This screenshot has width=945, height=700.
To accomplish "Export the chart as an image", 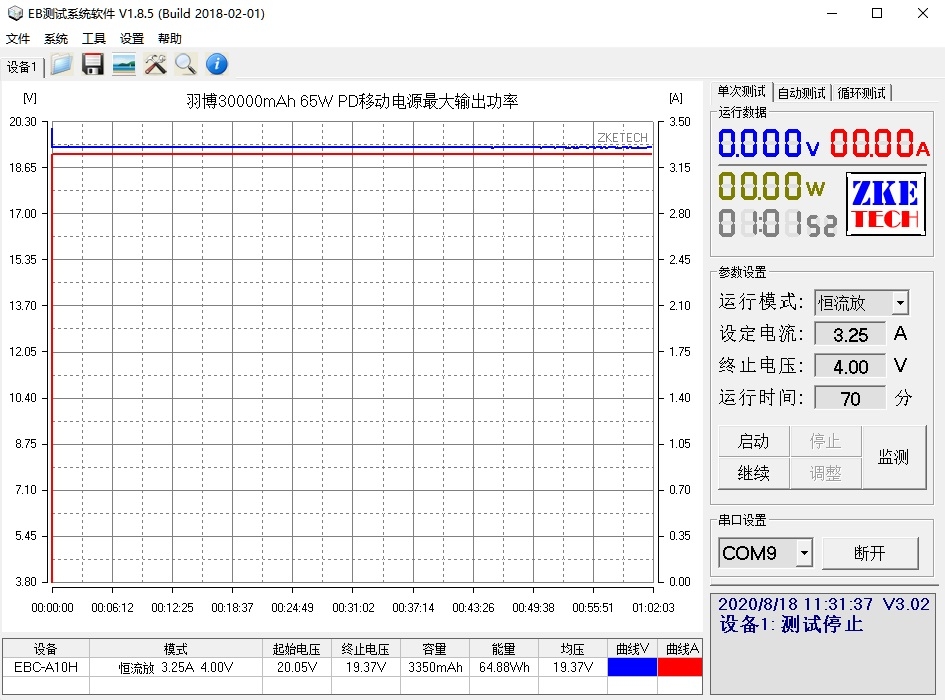I will (123, 63).
